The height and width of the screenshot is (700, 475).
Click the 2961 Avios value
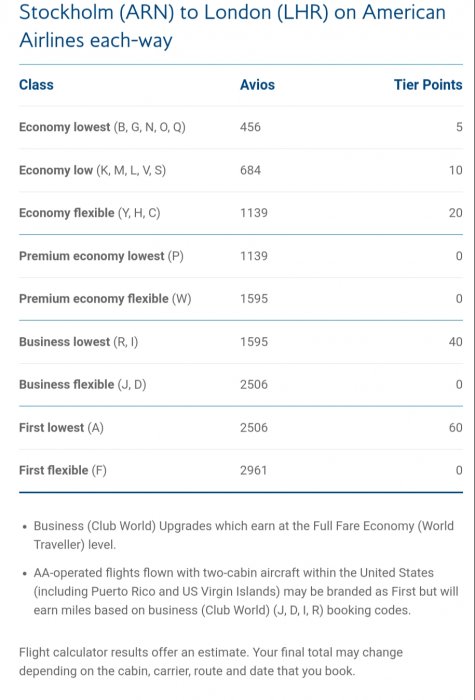click(254, 471)
